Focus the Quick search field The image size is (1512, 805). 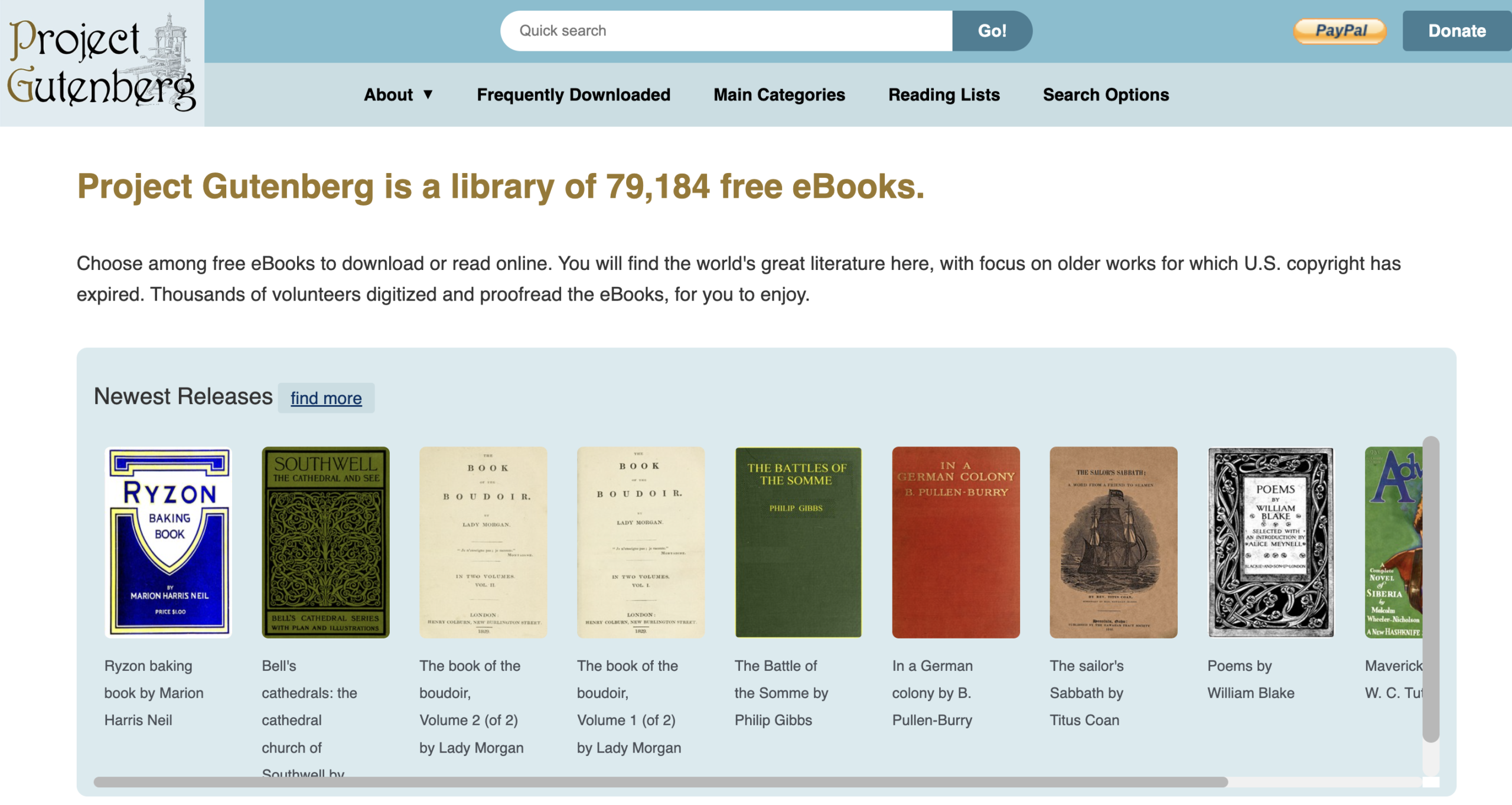click(x=726, y=31)
